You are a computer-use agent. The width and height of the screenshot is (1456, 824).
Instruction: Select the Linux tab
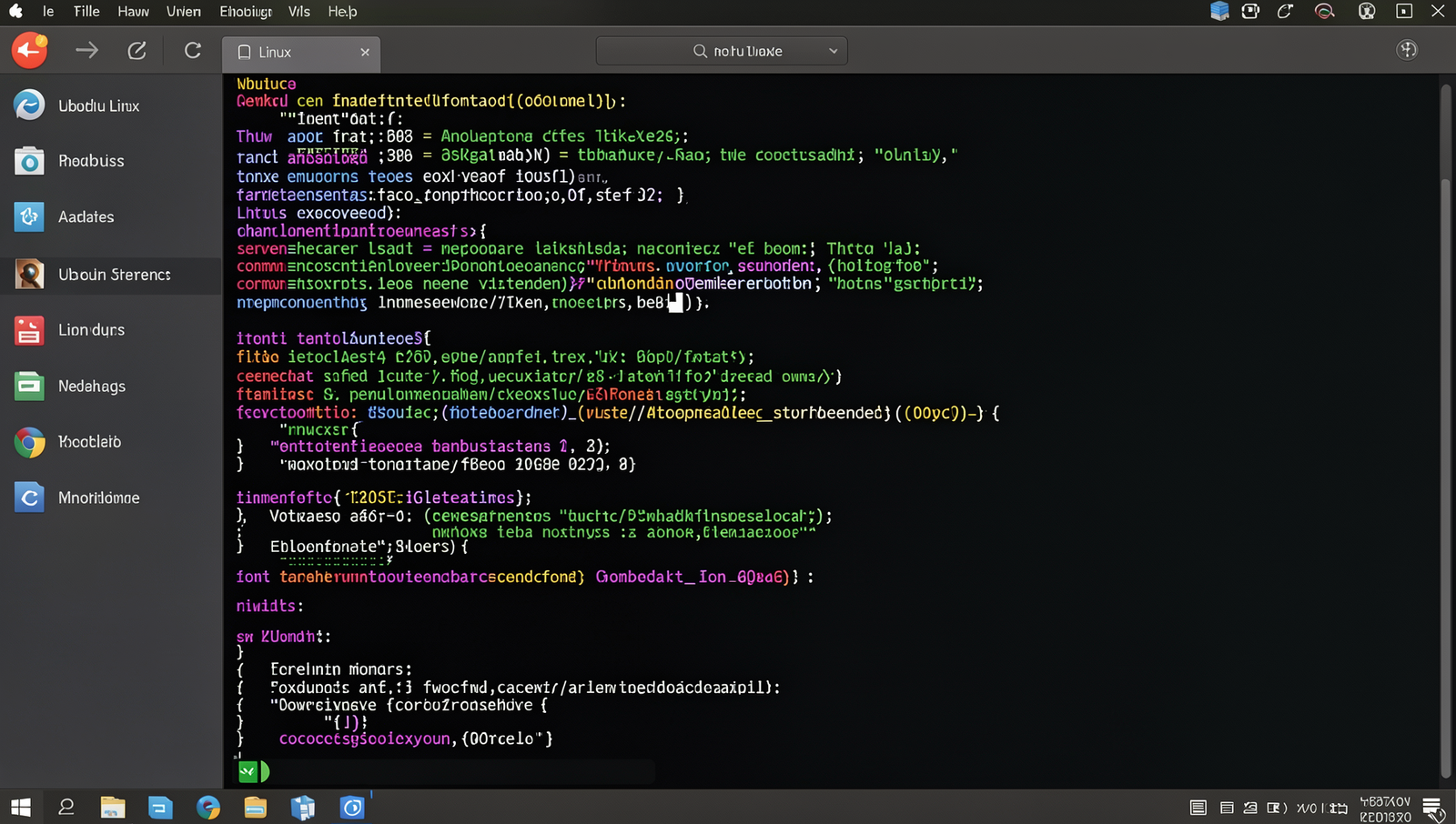tap(301, 53)
